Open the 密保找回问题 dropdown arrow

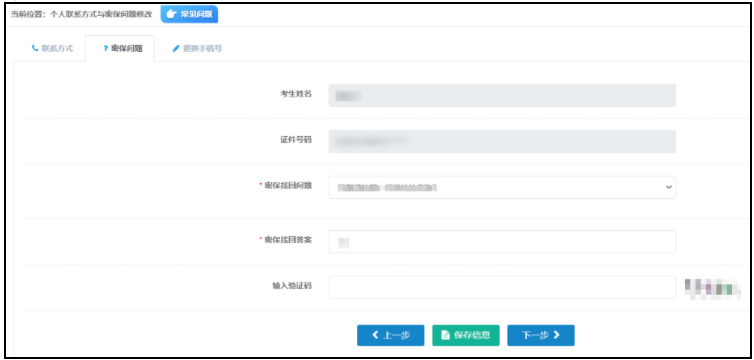[x=668, y=187]
